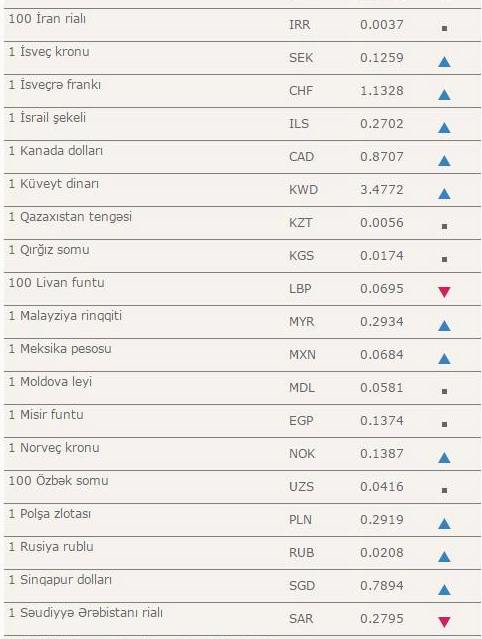Select the 1 Kanada dolları row name
482x639 pixels.
point(56,151)
